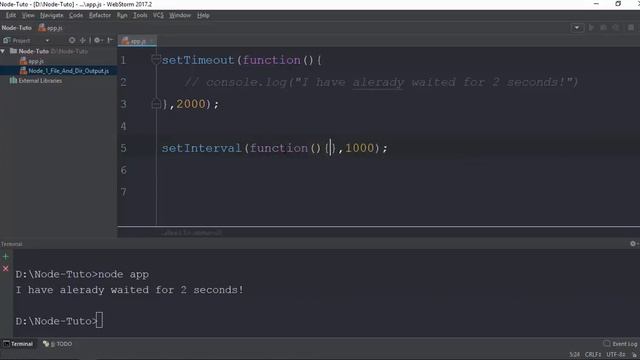Viewport: 640px width, 360px height.
Task: Click fold end marker at line 3
Action: (156, 104)
